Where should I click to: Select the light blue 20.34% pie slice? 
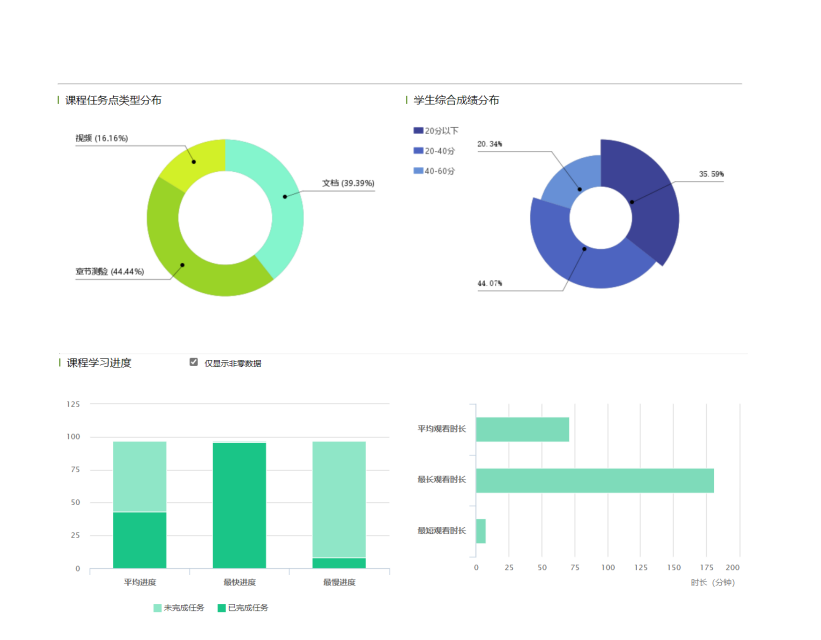570,180
